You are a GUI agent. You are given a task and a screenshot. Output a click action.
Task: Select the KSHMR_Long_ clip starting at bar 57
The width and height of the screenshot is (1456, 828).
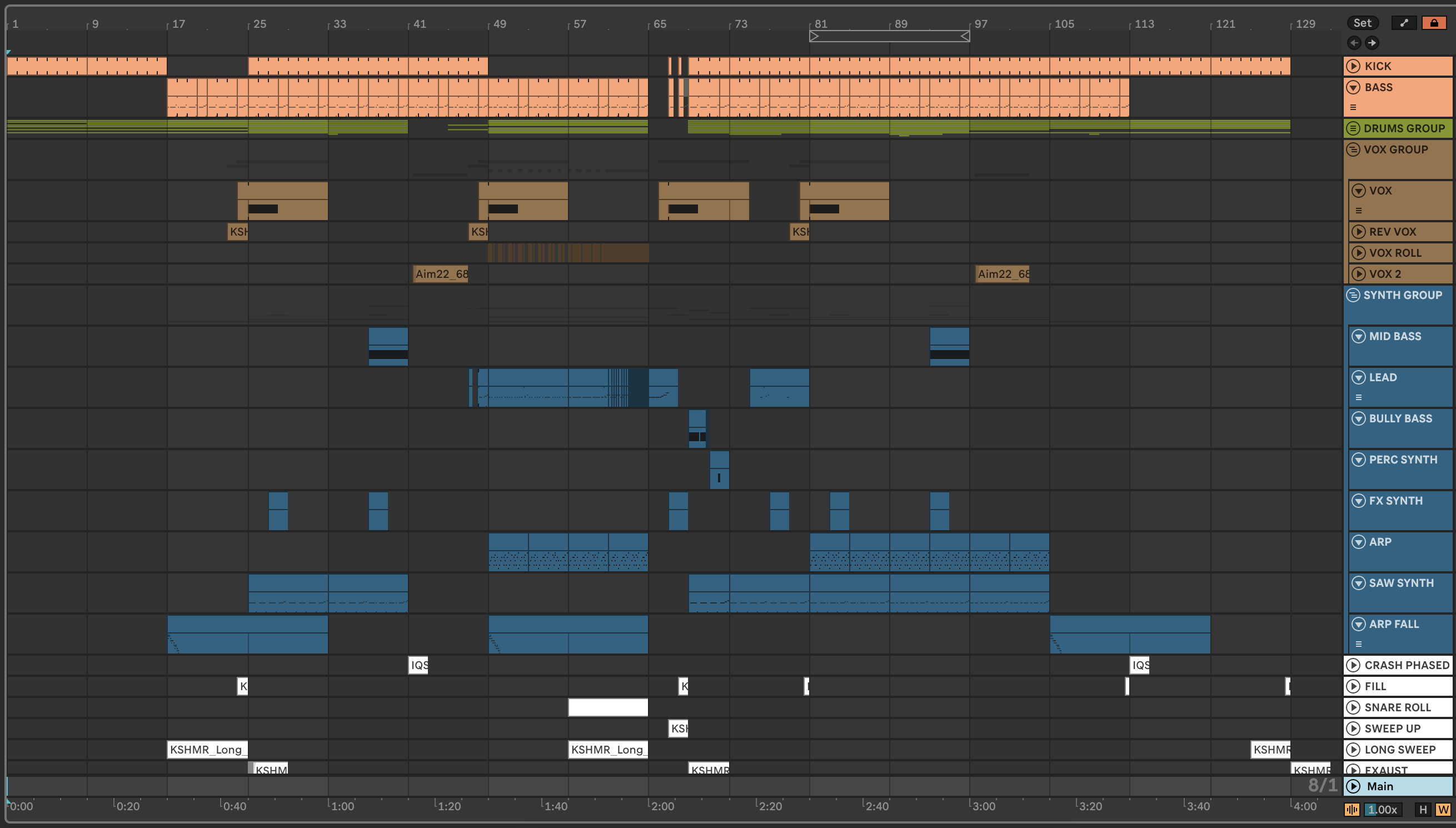pos(608,749)
